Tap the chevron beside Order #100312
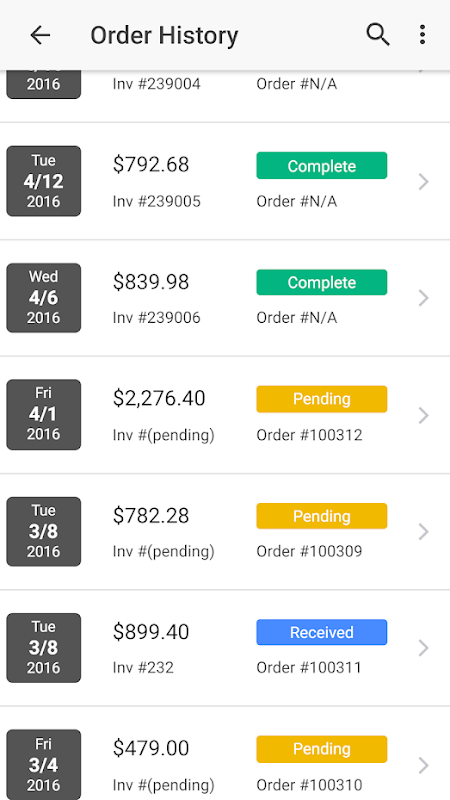Image resolution: width=450 pixels, height=800 pixels. pos(423,415)
